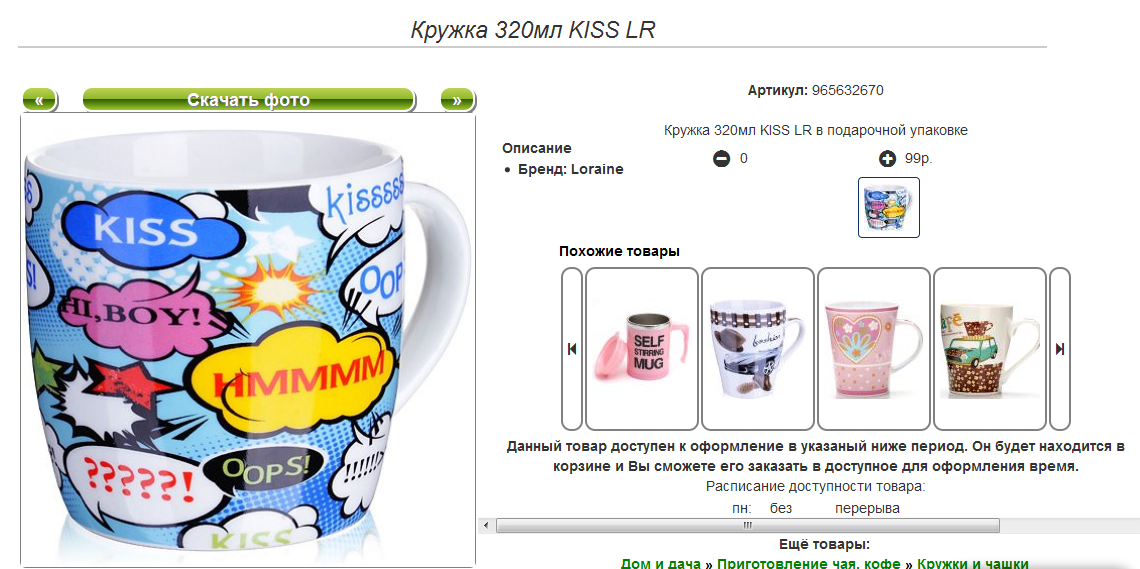Screen dimensions: 1140x569
Task: Click the 99р. price label
Action: [918, 158]
